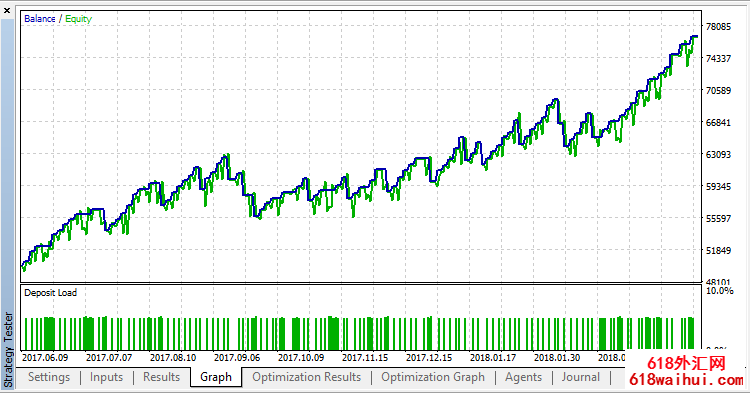The height and width of the screenshot is (394, 750).
Task: Open the Journal tab
Action: (x=581, y=377)
